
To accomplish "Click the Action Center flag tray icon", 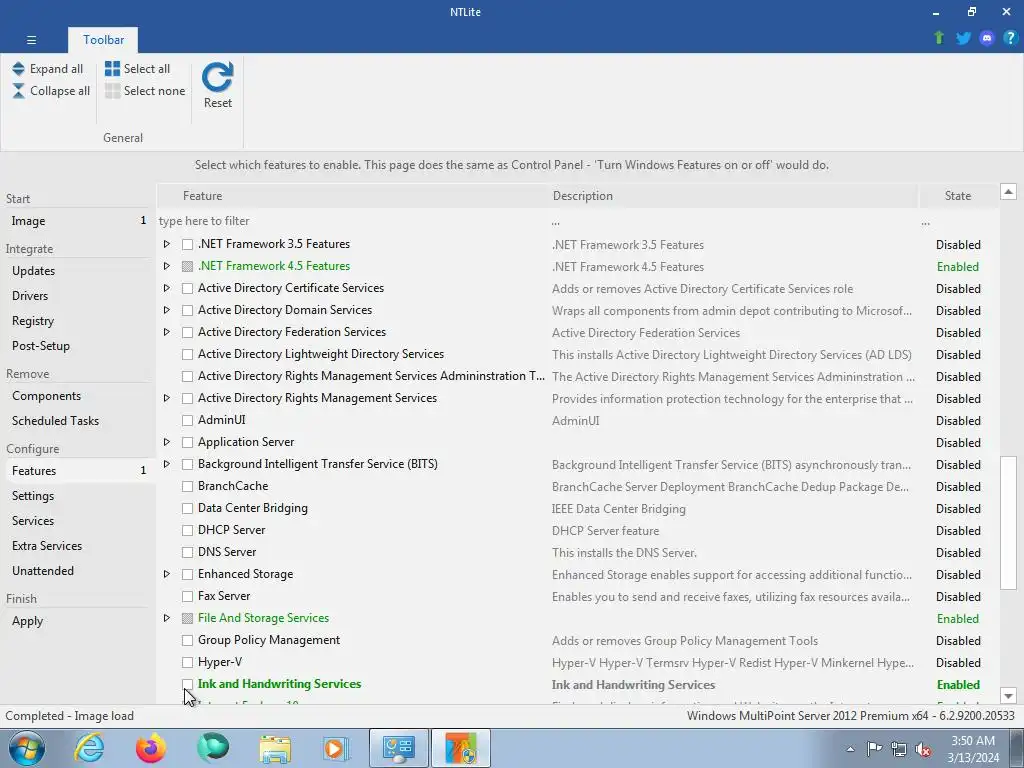I will [x=874, y=749].
